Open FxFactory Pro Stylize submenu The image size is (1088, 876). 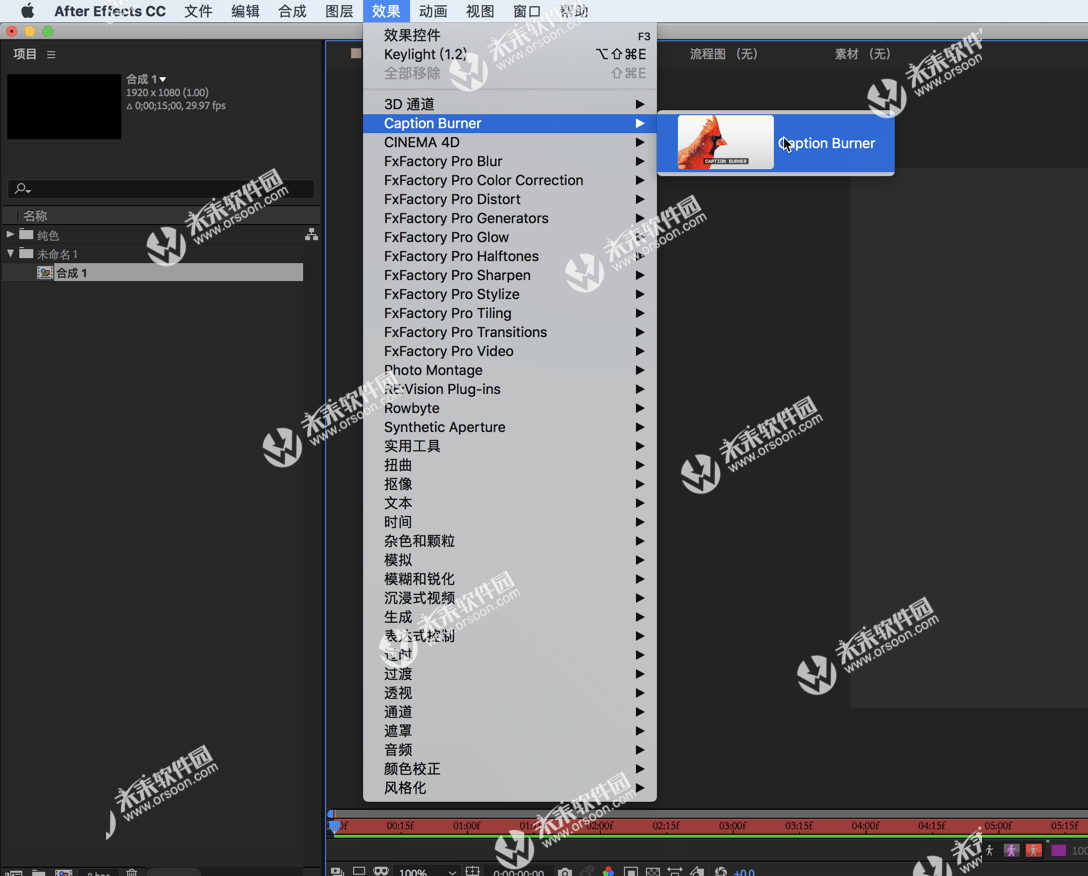coord(509,294)
